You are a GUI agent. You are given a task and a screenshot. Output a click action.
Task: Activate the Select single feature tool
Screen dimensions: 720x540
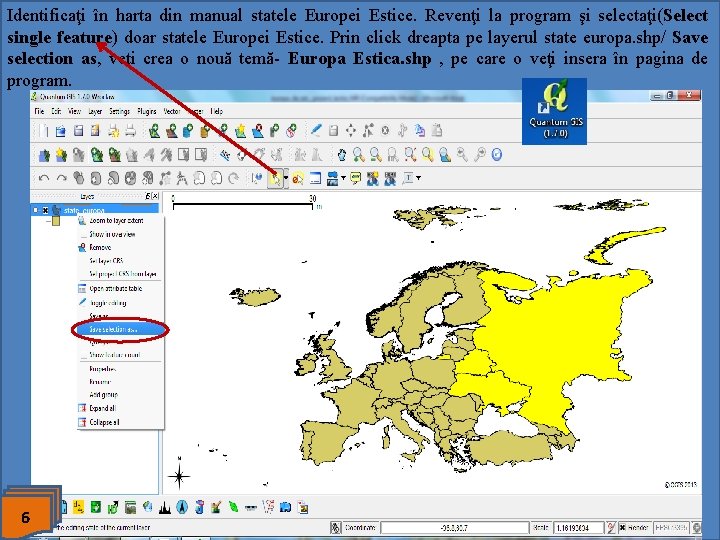(275, 178)
